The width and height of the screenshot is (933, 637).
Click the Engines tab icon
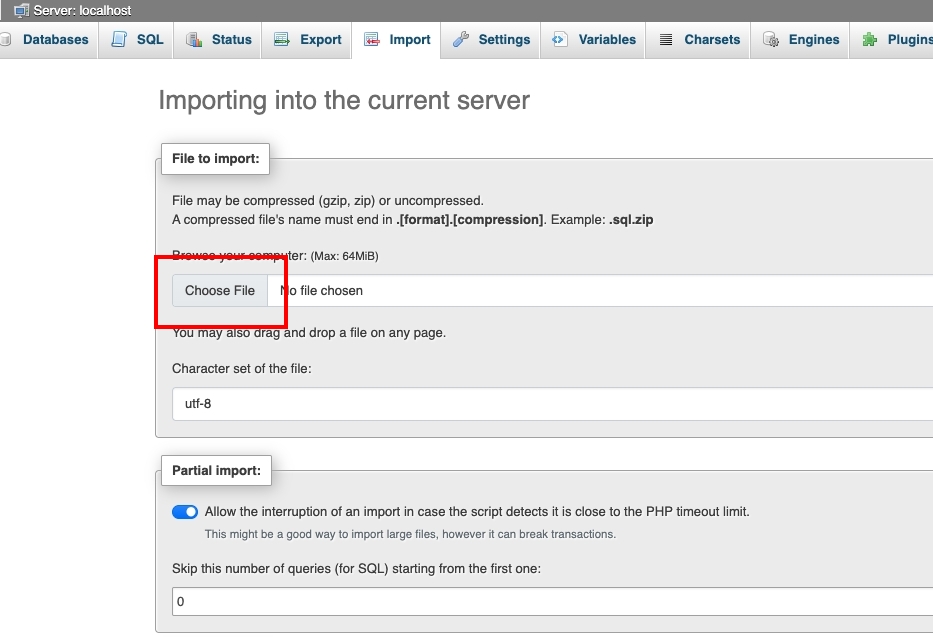[771, 39]
